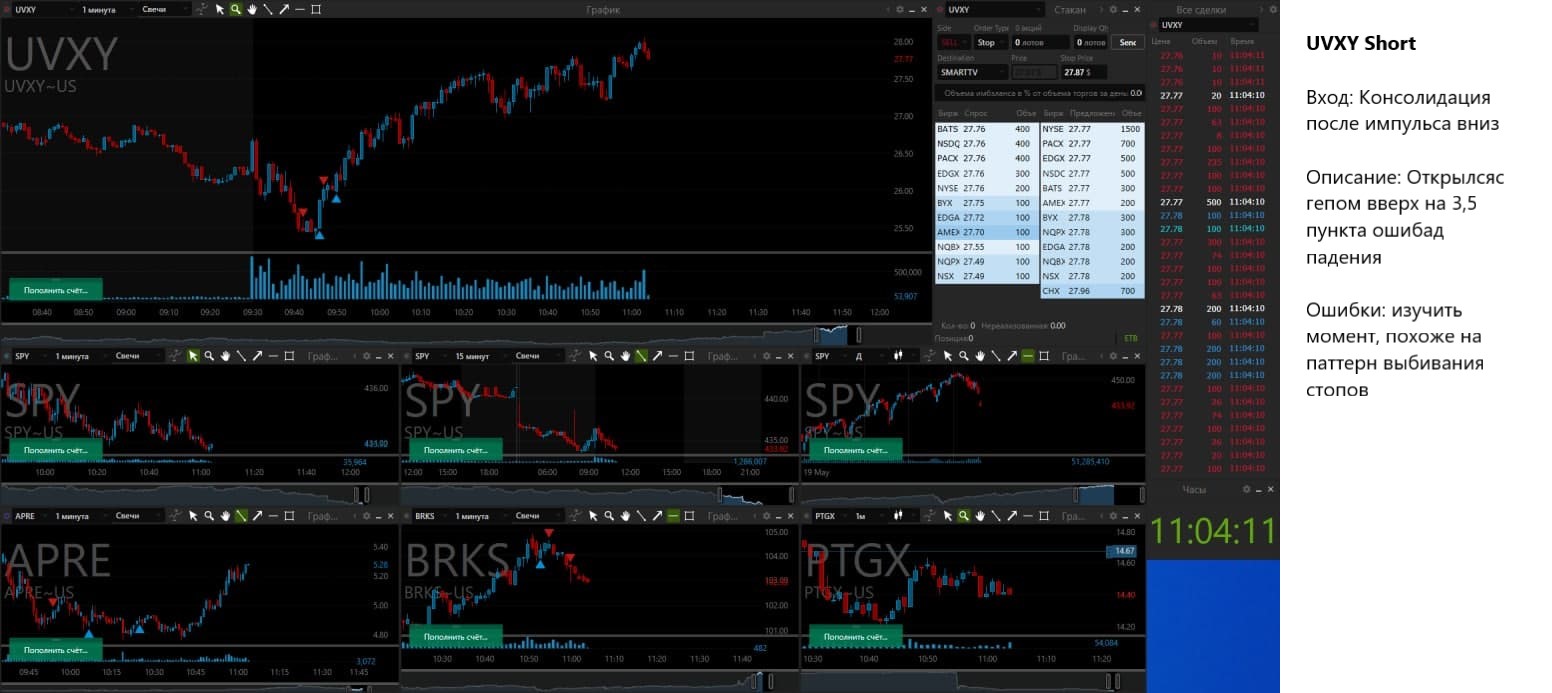Click the Стакан panel title
This screenshot has width=1552, height=693.
coord(1069,9)
